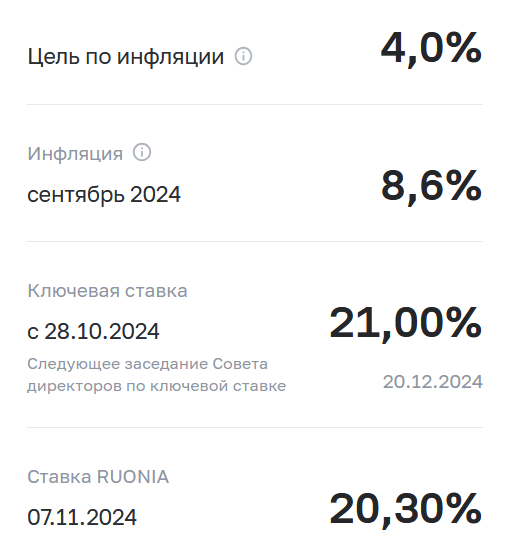This screenshot has width=507, height=548.
Task: Click the 20,30% RUONIA rate value
Action: [406, 510]
